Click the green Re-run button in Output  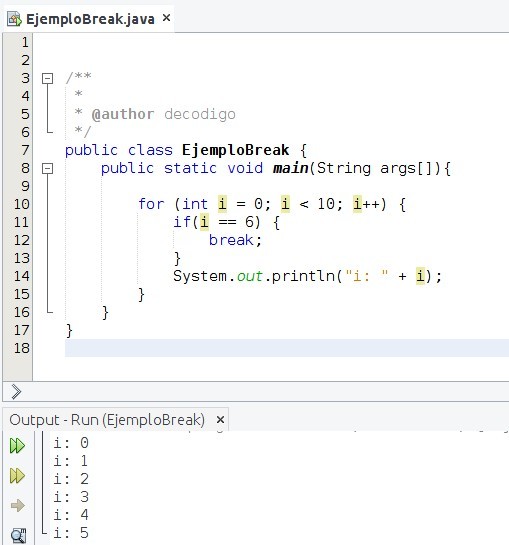17,446
